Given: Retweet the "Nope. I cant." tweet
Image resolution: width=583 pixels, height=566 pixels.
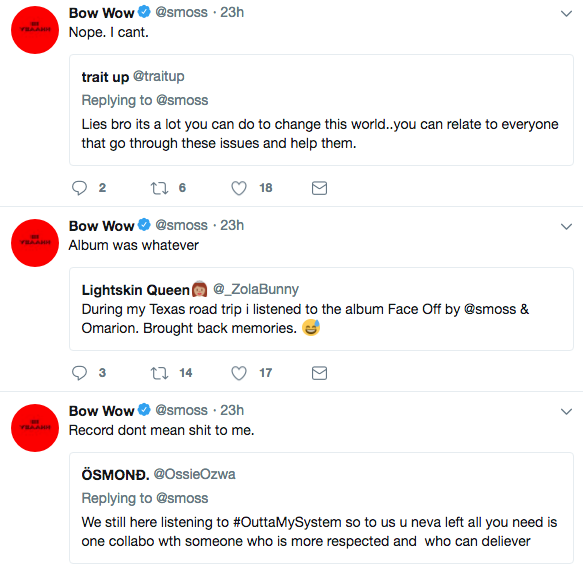Looking at the screenshot, I should 159,188.
